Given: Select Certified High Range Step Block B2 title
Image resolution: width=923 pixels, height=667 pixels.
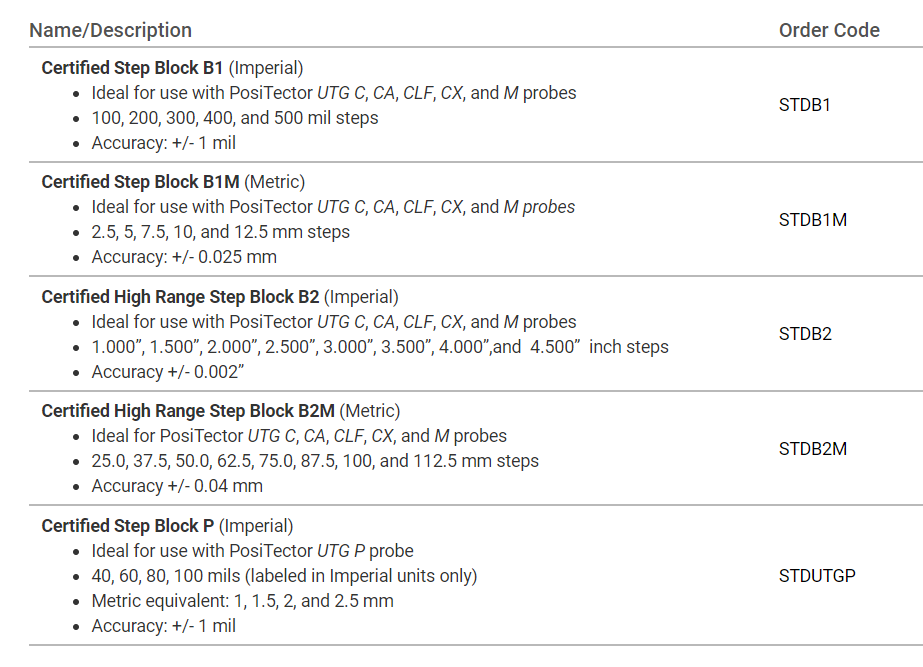Looking at the screenshot, I should coord(180,297).
